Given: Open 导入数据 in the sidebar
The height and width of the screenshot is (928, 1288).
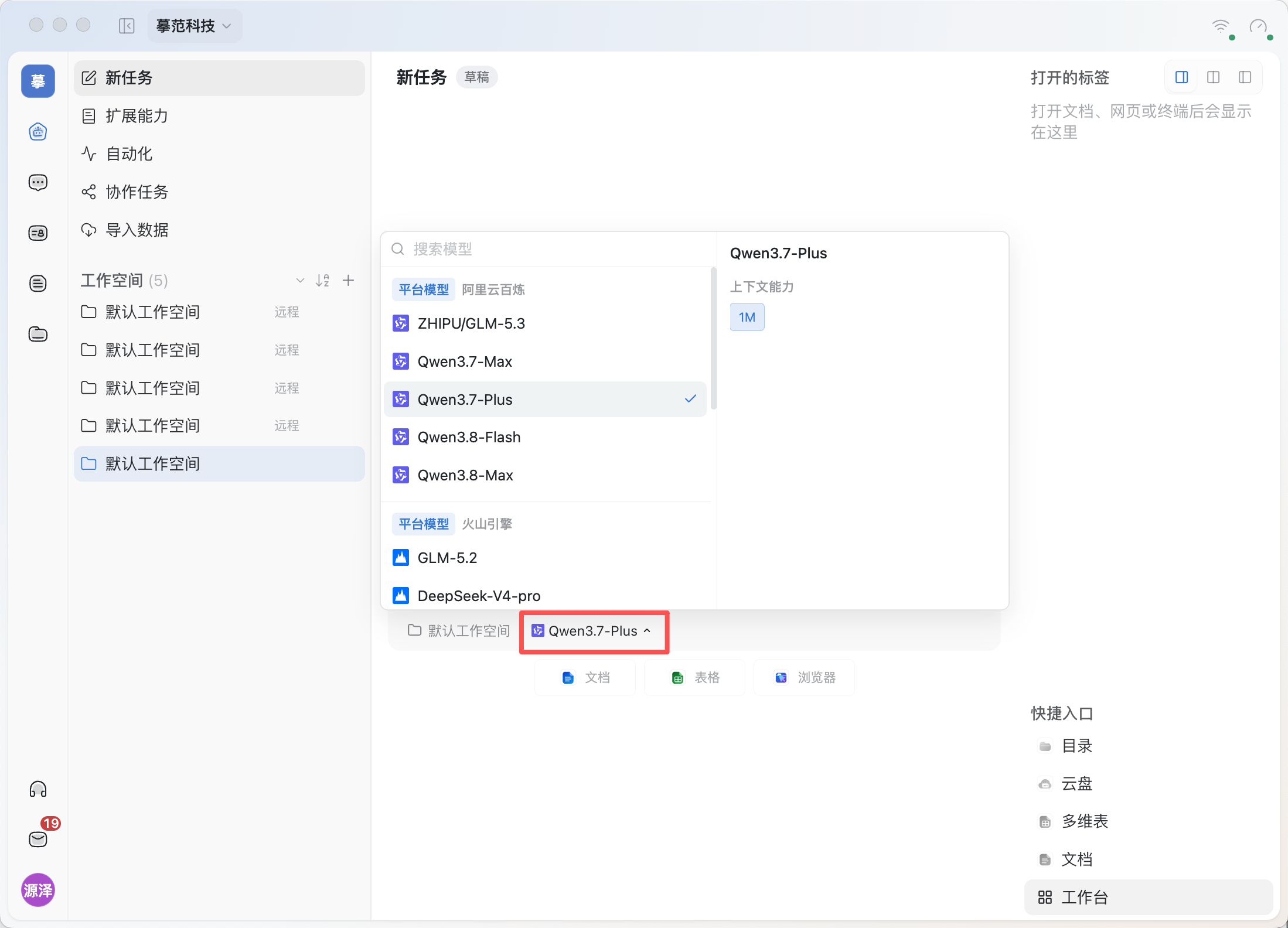Looking at the screenshot, I should [x=219, y=230].
